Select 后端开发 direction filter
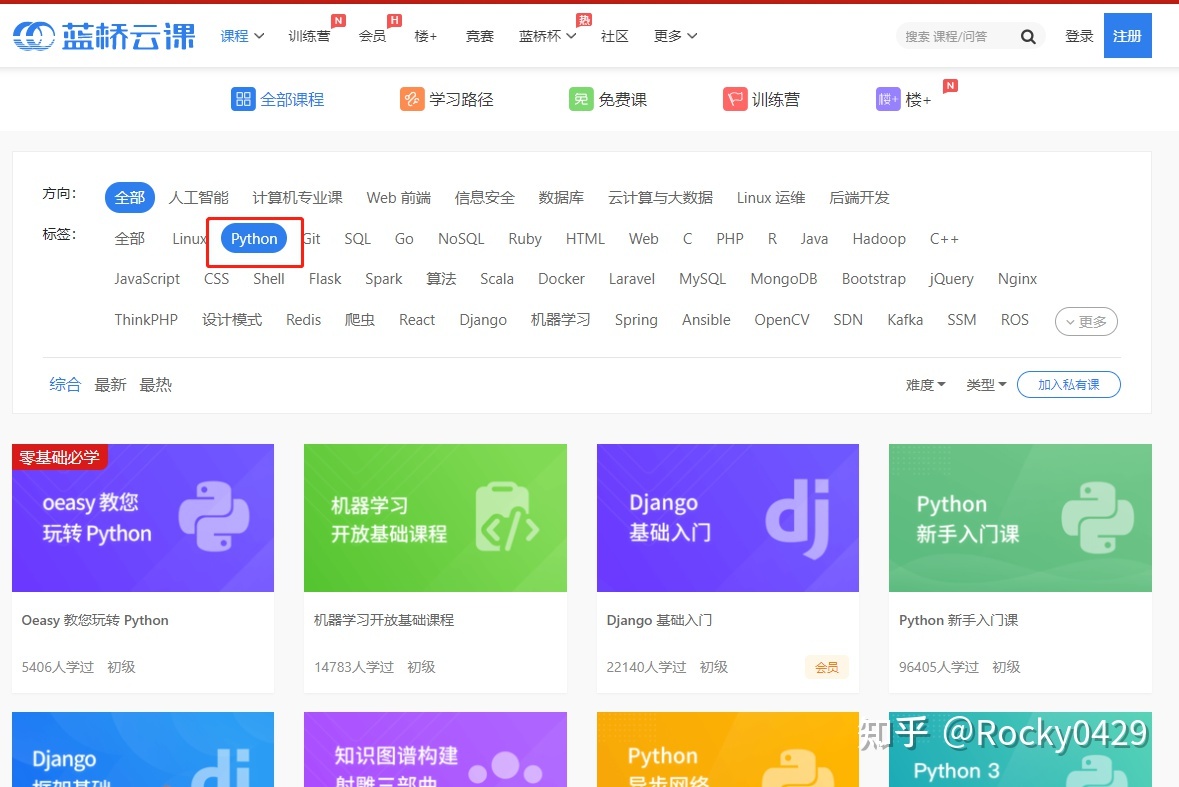The width and height of the screenshot is (1179, 787). (x=859, y=198)
